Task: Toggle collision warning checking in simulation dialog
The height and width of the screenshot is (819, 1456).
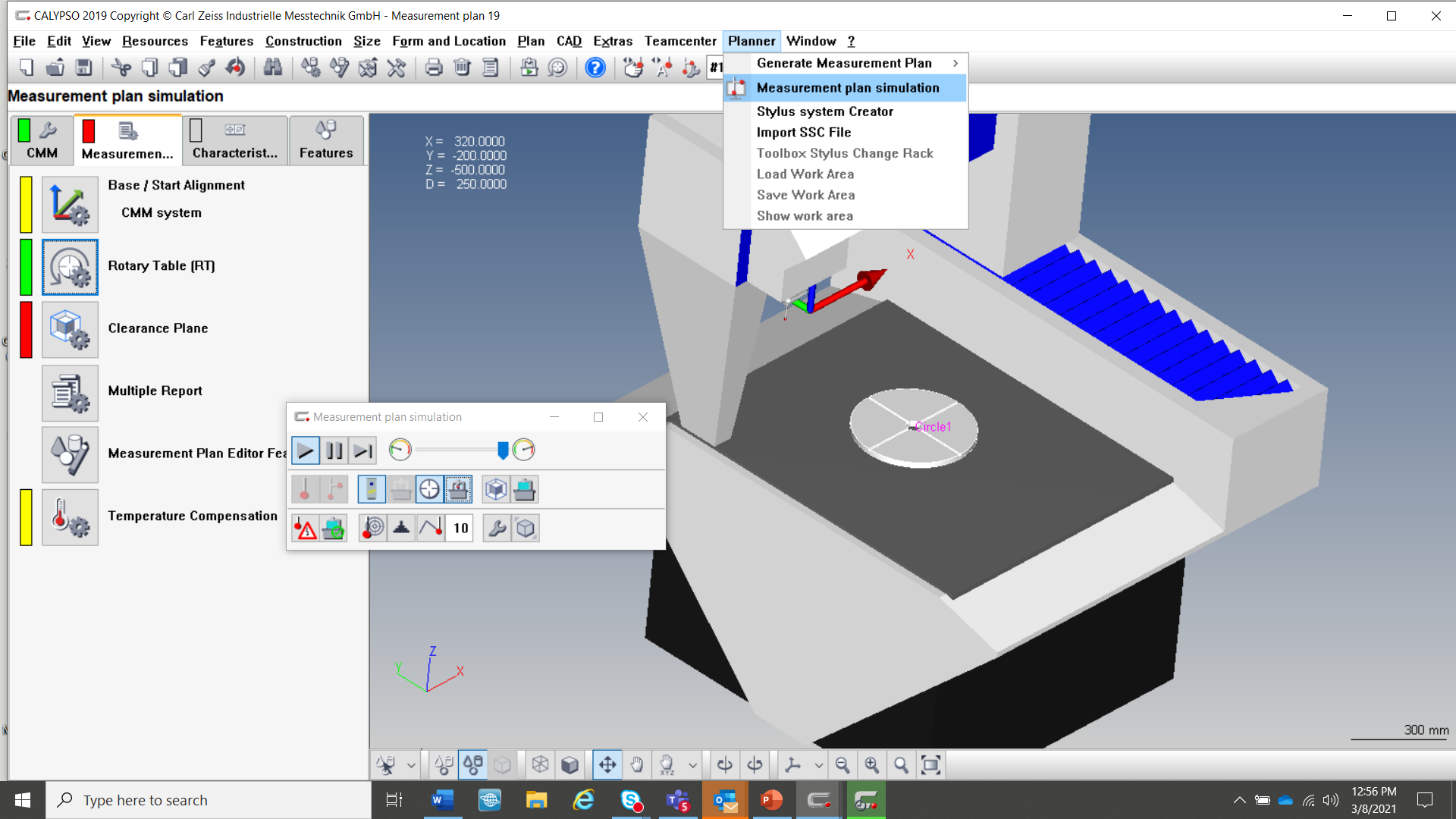Action: tap(304, 528)
